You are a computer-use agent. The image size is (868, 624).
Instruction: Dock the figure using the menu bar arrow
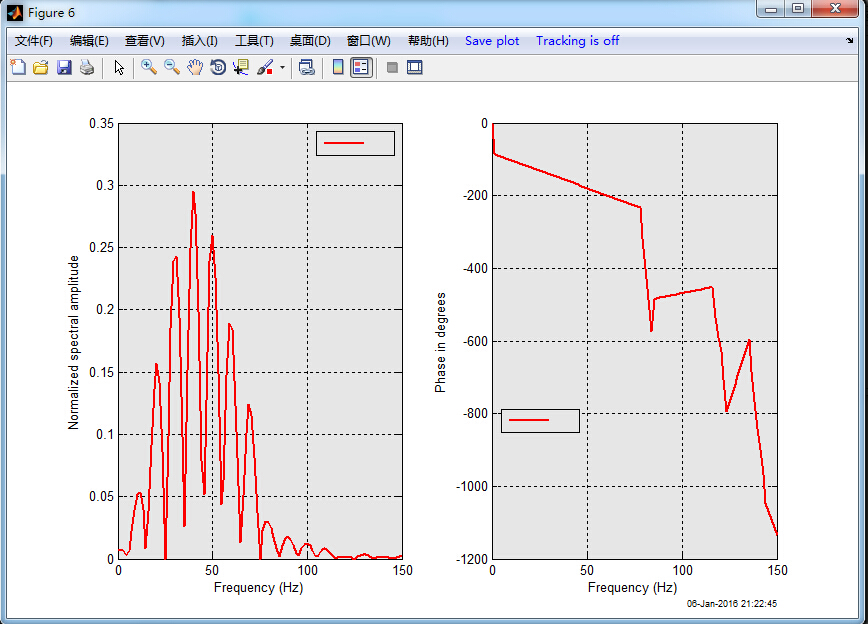(x=850, y=40)
